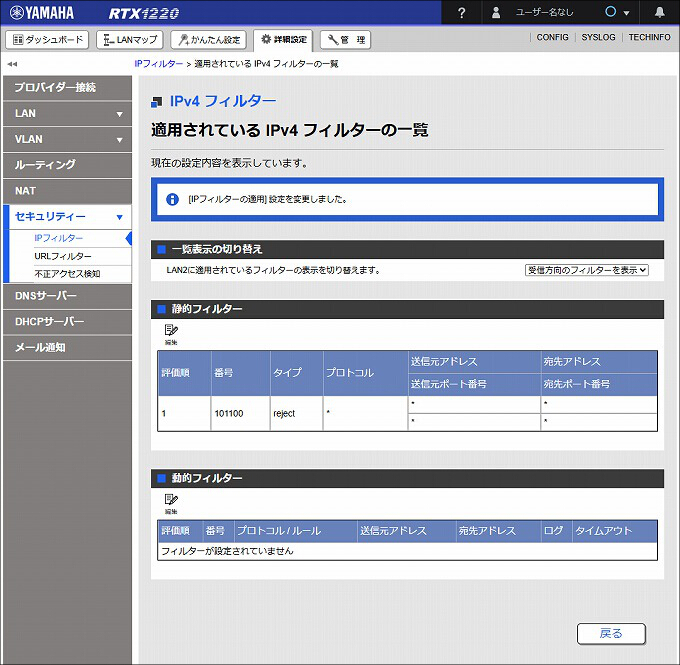Image resolution: width=680 pixels, height=665 pixels.
Task: Switch to the 管理 tab
Action: pos(345,39)
